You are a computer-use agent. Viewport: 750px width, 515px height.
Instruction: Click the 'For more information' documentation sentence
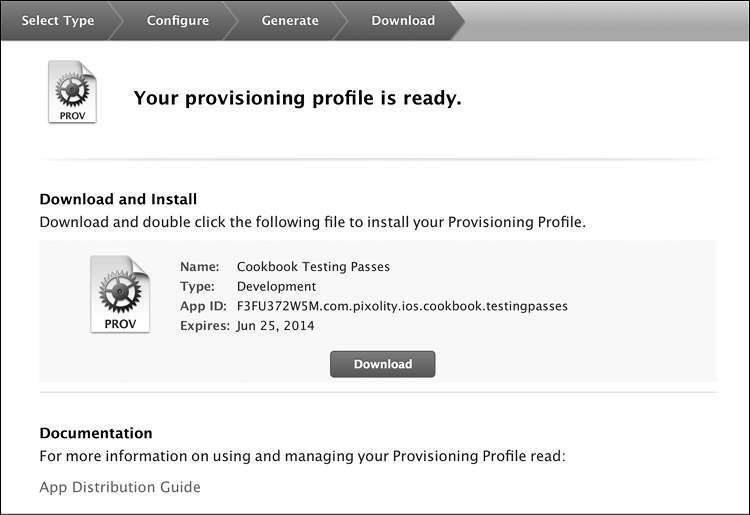point(302,457)
